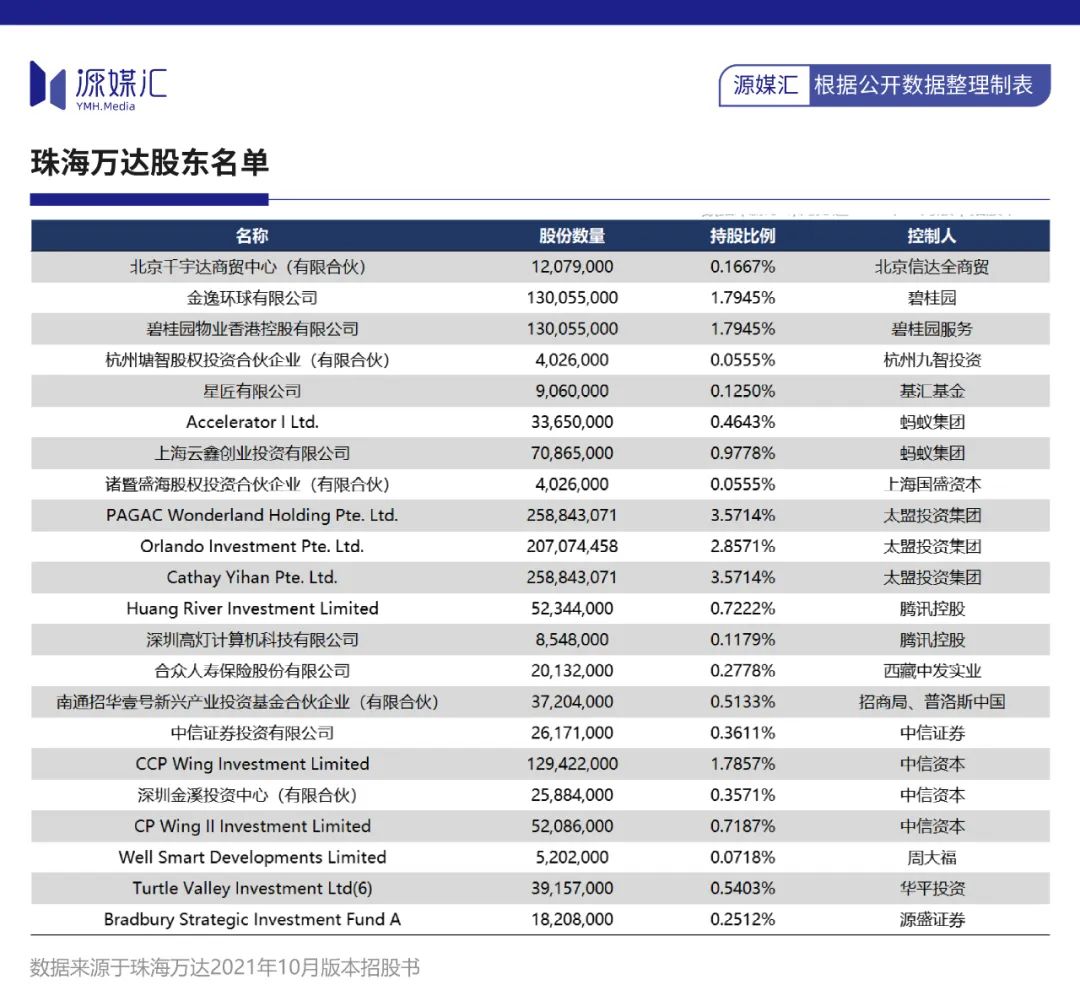Click source note 数据来源于珠海万达2021年10月版本招股书
Screen dimensions: 1080x1001
[x=225, y=967]
